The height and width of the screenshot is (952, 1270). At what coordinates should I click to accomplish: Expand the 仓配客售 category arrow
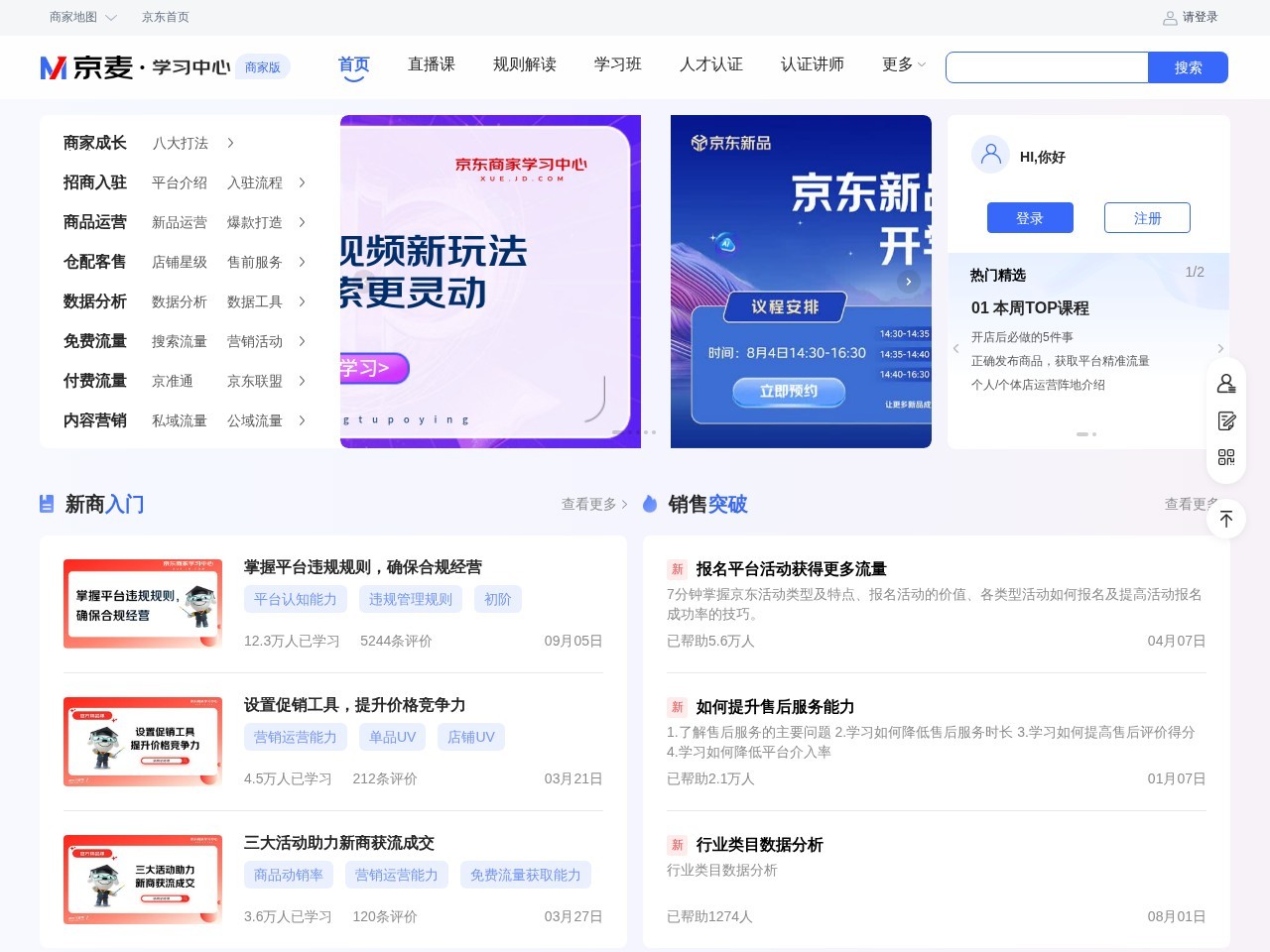302,262
